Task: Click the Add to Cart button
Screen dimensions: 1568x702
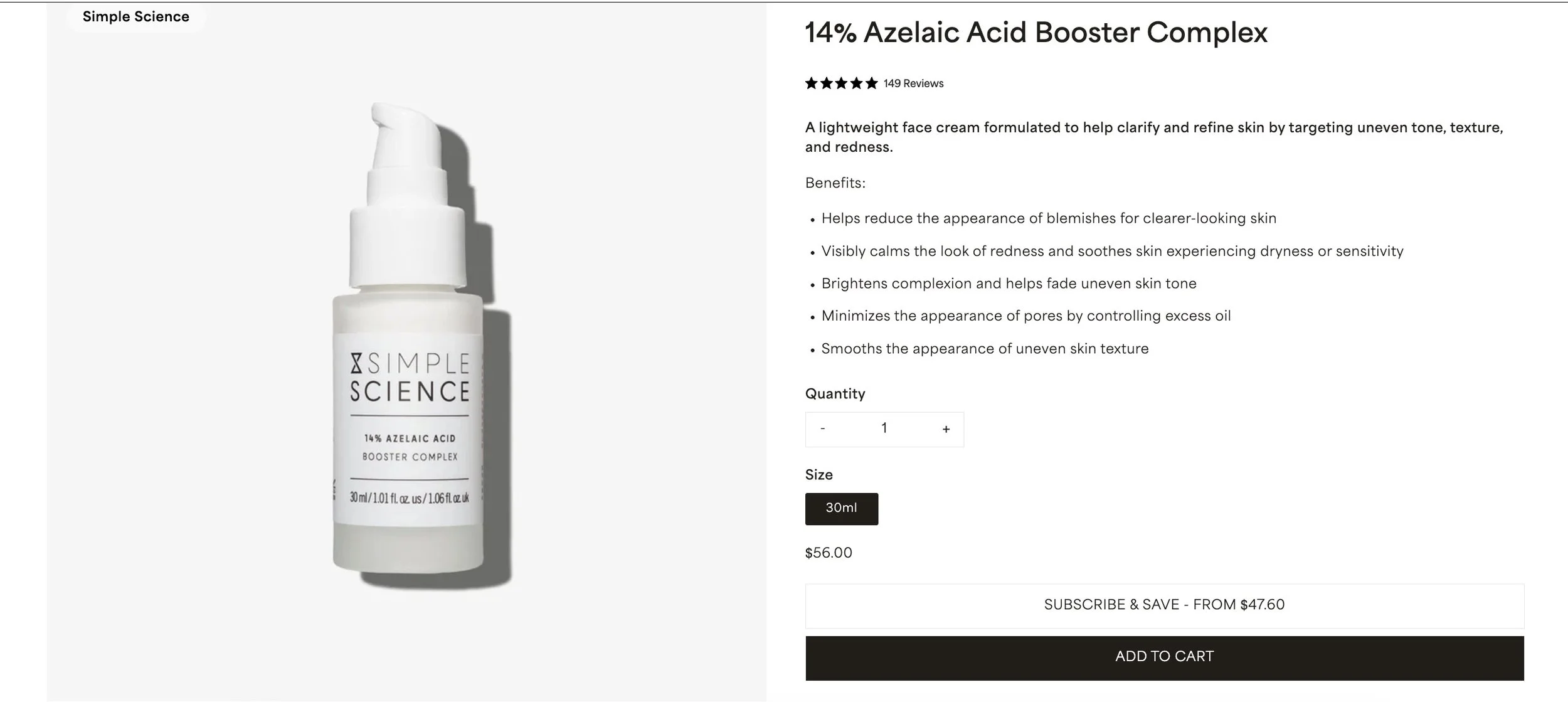Action: tap(1165, 658)
